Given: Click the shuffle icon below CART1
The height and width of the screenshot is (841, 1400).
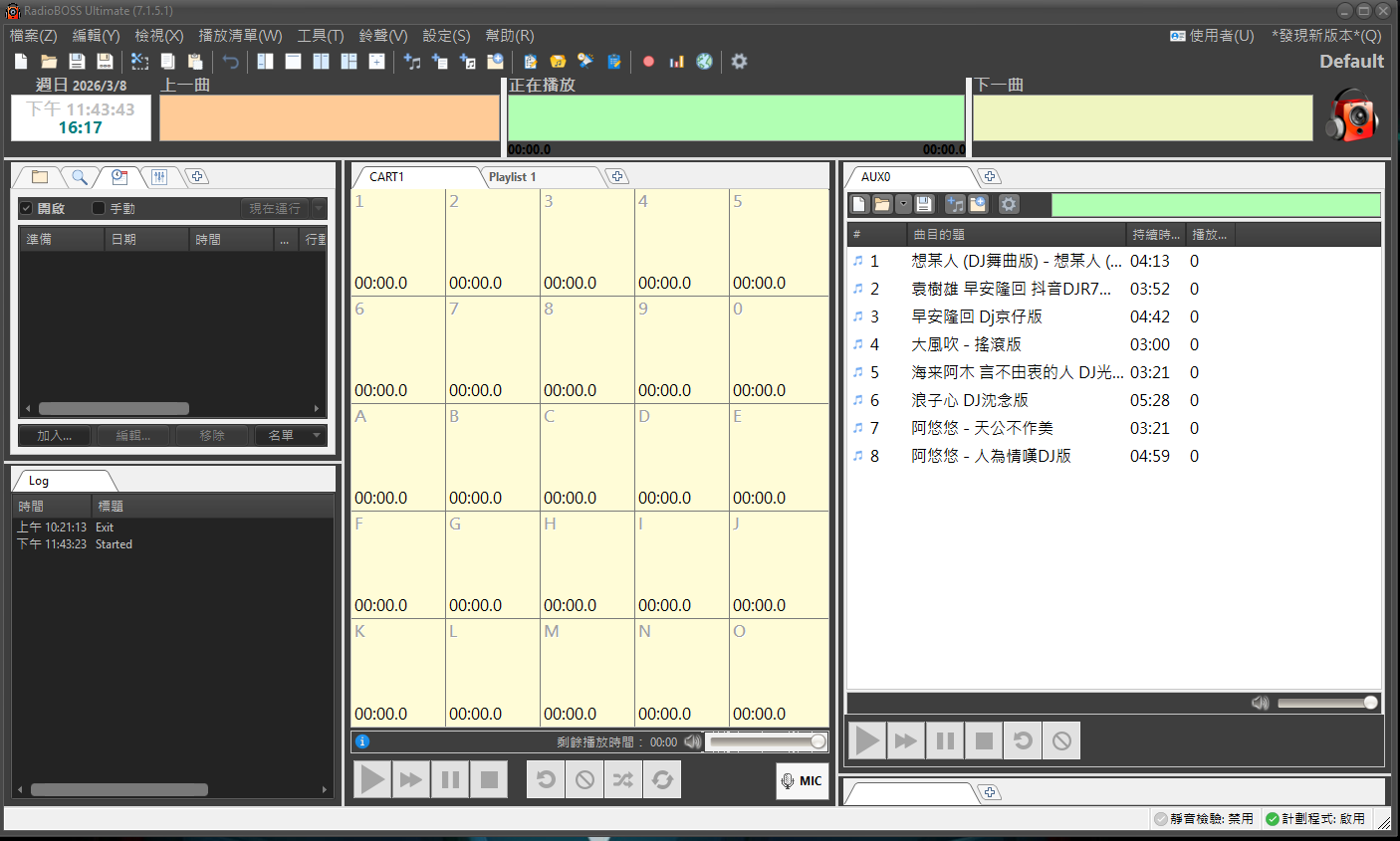Looking at the screenshot, I should point(623,779).
